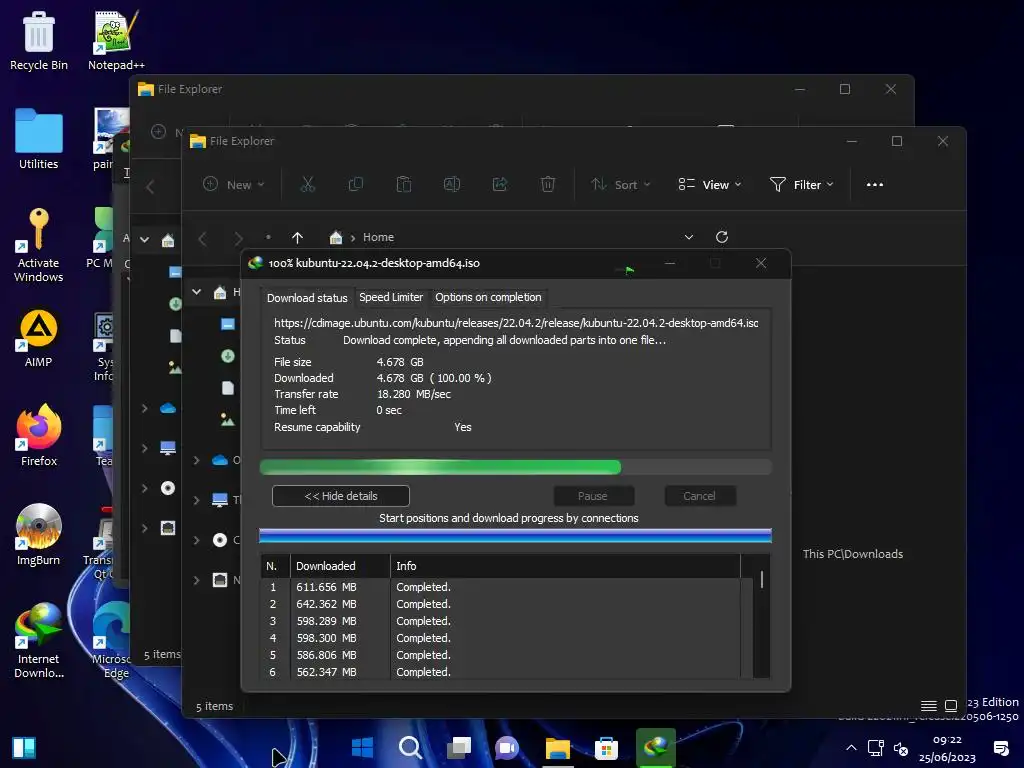Open the View dropdown in File Explorer
This screenshot has height=768, width=1024.
pos(710,185)
